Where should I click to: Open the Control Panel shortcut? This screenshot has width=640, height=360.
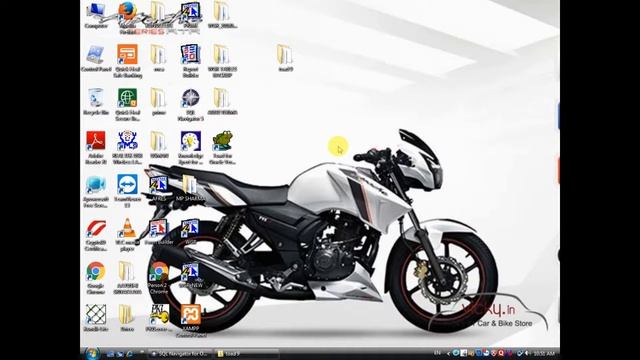[96, 59]
